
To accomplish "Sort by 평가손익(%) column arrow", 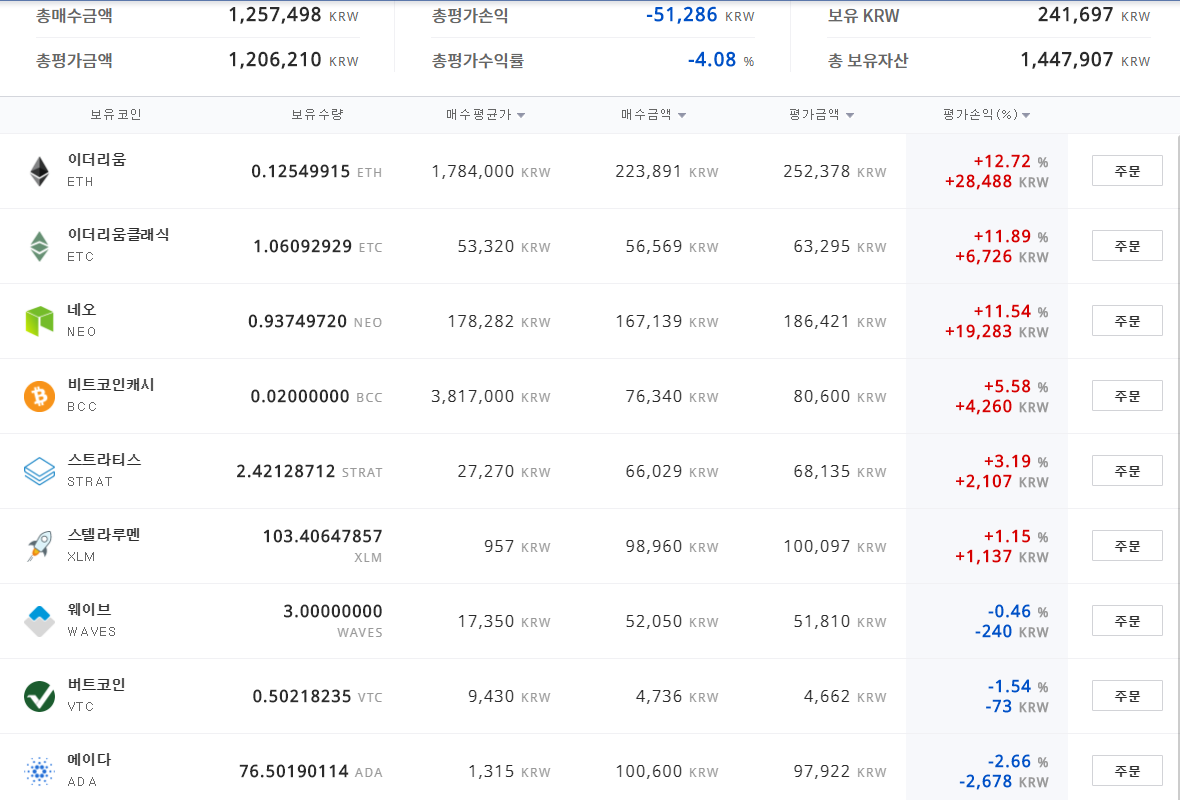I will click(x=1026, y=115).
